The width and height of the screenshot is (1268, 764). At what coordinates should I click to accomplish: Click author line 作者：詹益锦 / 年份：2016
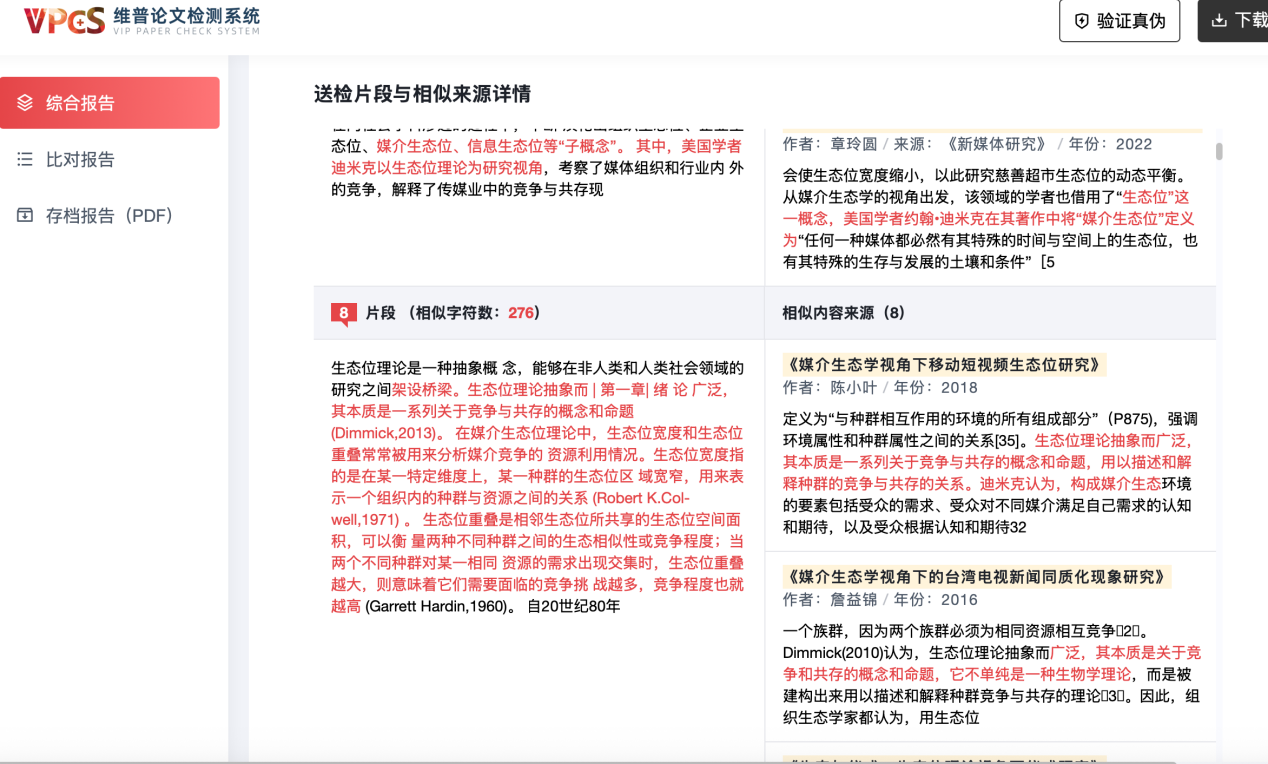point(880,600)
